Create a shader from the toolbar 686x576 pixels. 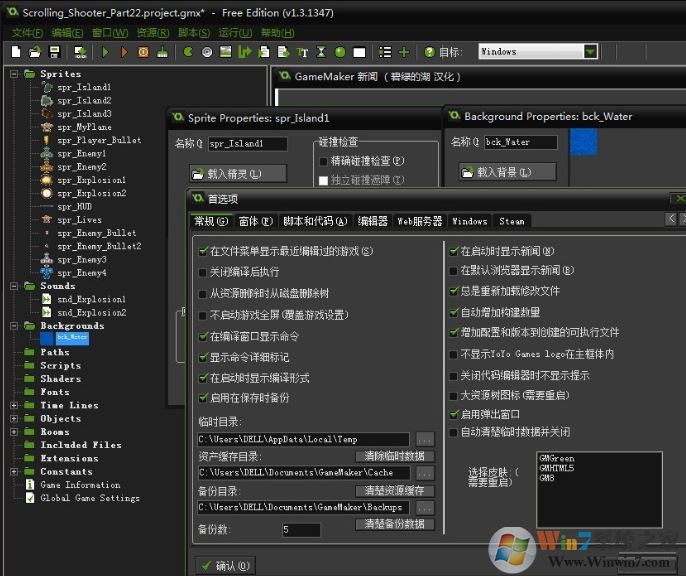coord(283,52)
